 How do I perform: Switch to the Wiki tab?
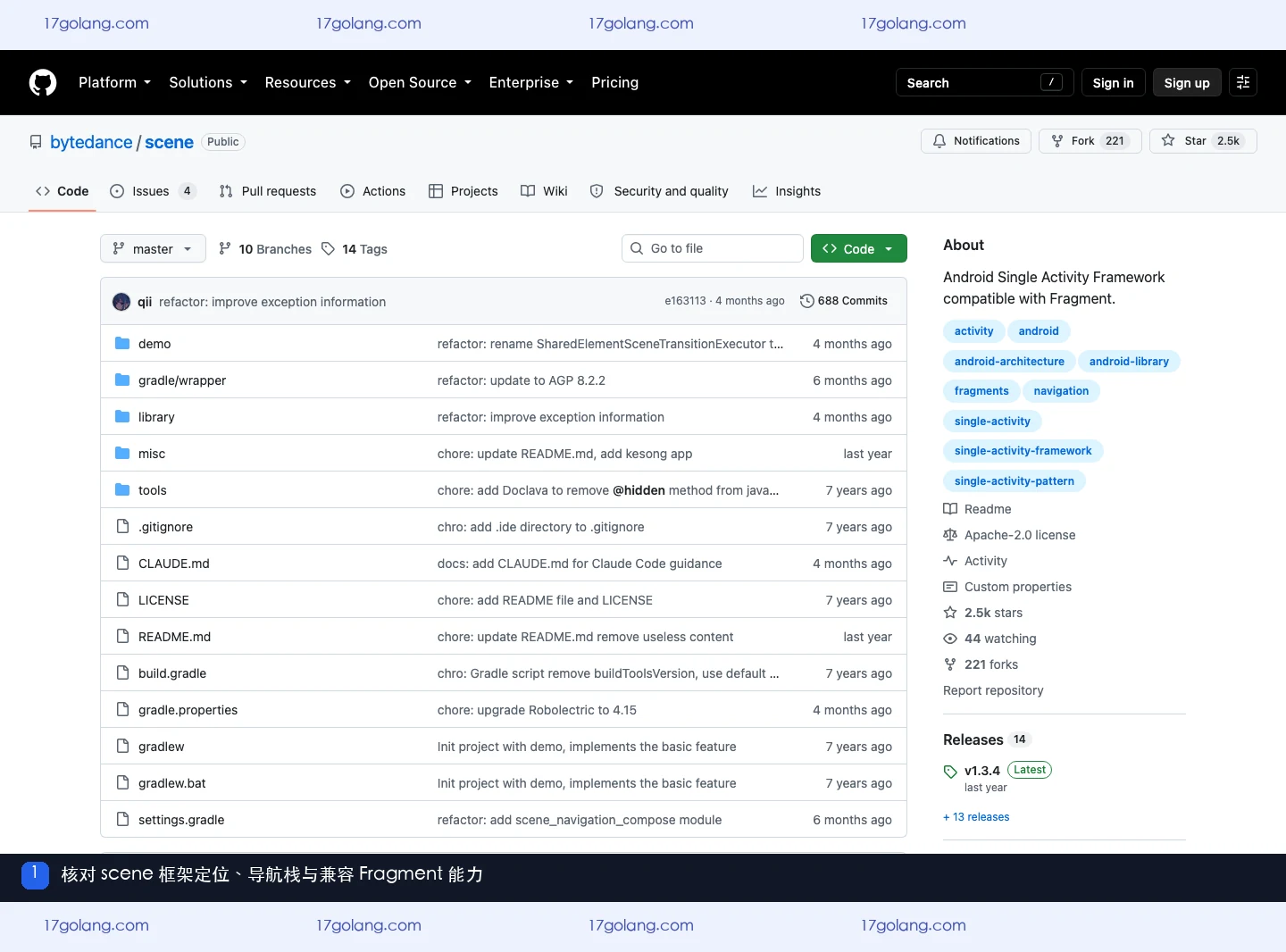(x=544, y=191)
